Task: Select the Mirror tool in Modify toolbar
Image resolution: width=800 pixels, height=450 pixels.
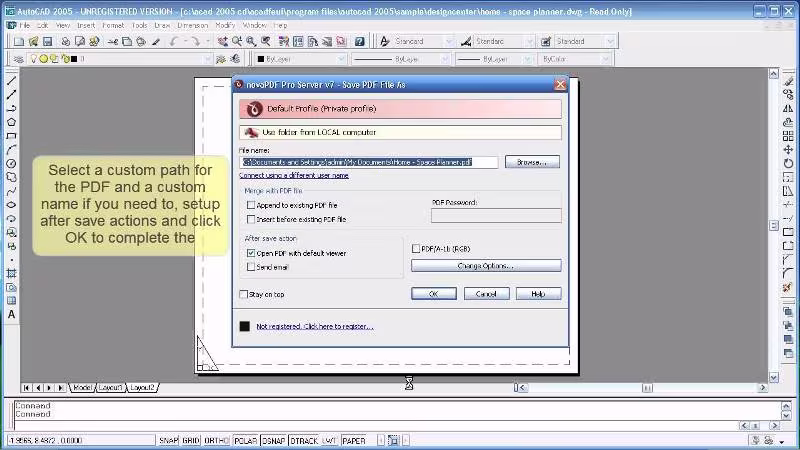Action: 788,108
